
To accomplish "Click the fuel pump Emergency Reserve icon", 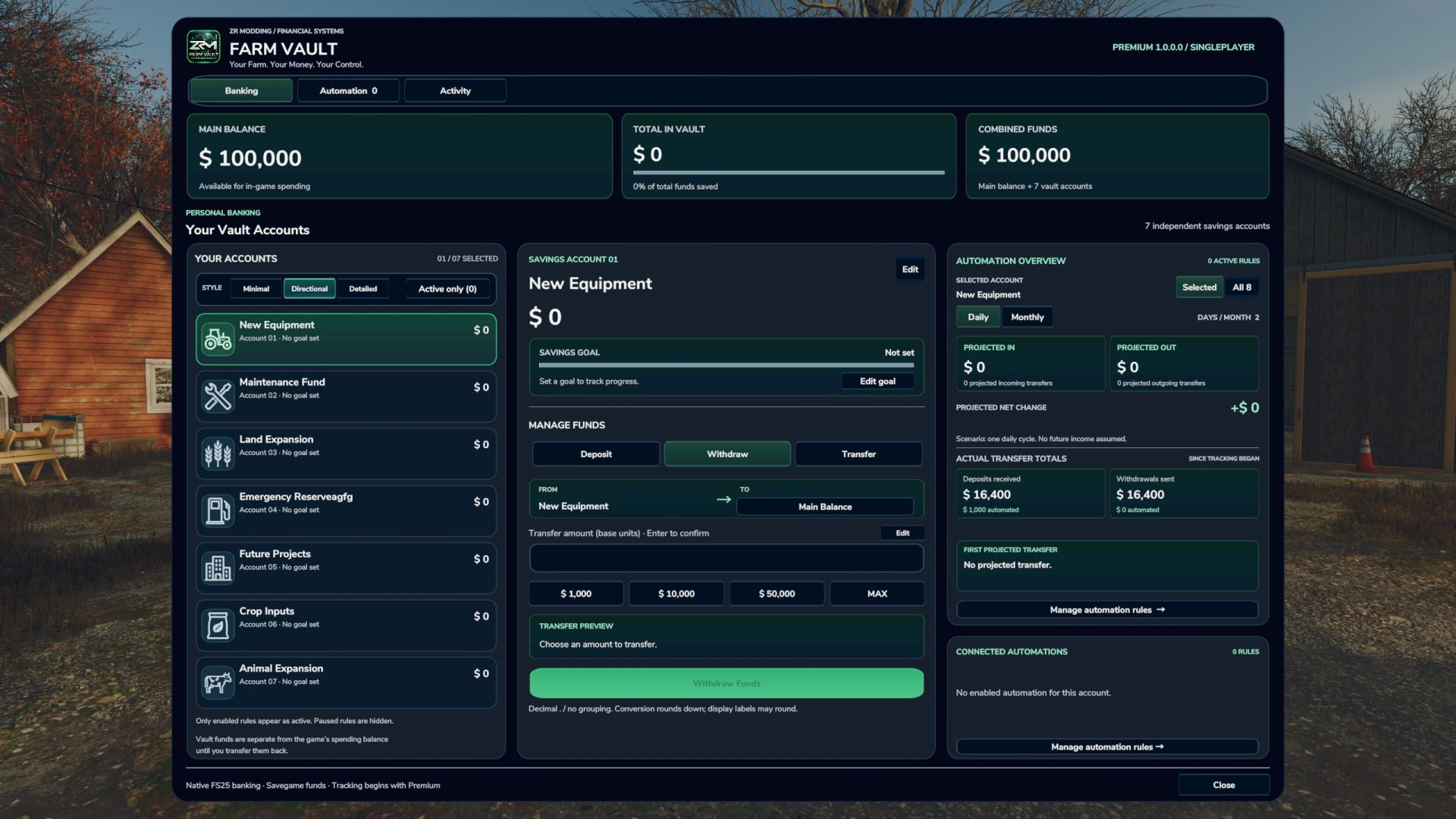I will (218, 510).
